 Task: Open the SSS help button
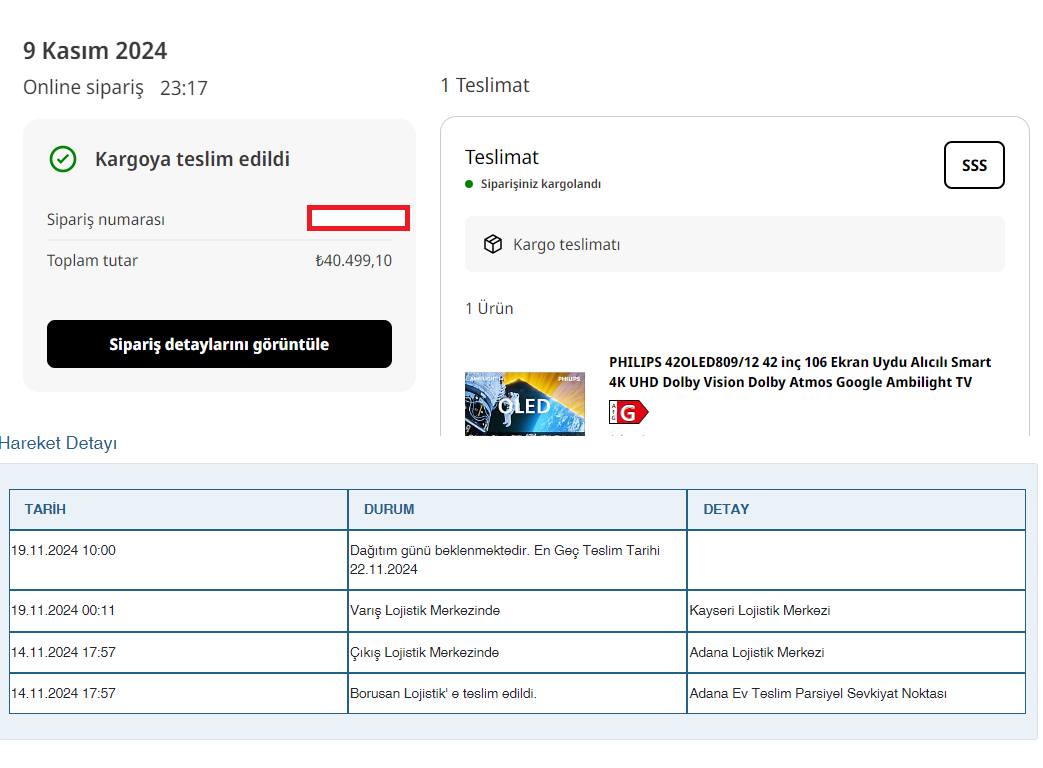click(x=974, y=165)
